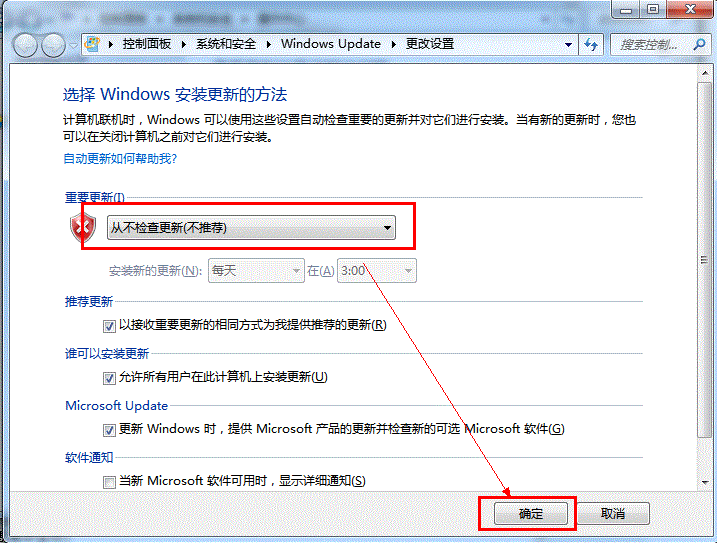Expand breadcrumb arrow after 控制面板
Screen dimensions: 717x543
tap(184, 44)
